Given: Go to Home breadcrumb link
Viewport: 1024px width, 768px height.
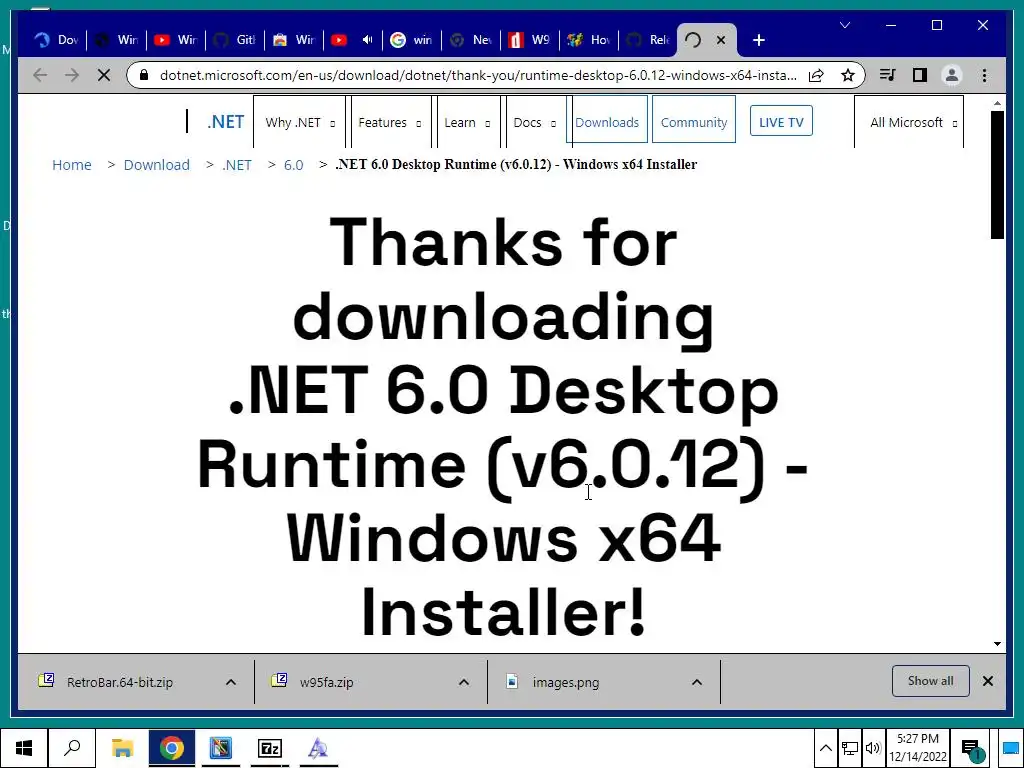Looking at the screenshot, I should coord(72,165).
